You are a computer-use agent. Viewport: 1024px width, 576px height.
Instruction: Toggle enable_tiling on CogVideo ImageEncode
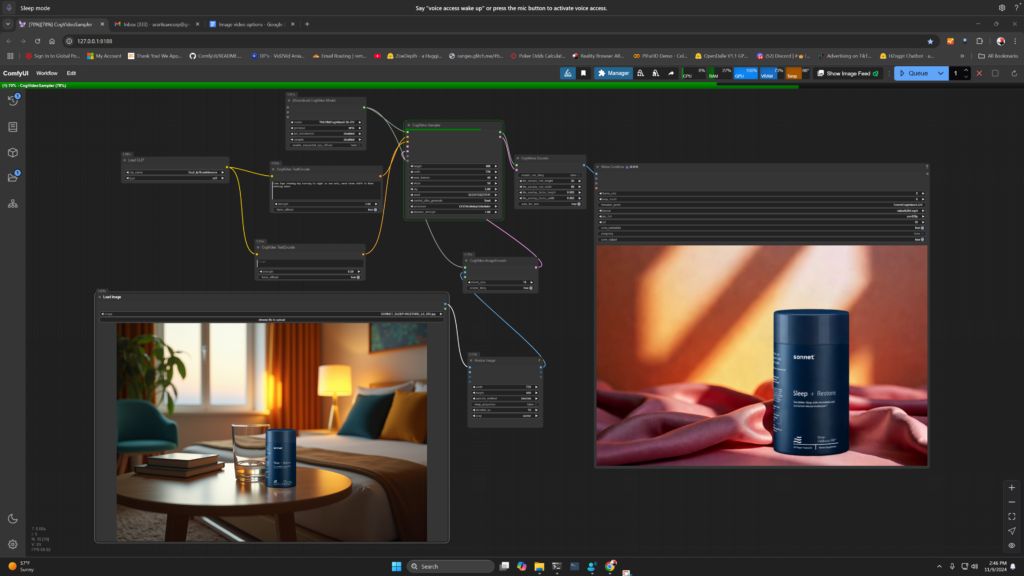[x=500, y=288]
